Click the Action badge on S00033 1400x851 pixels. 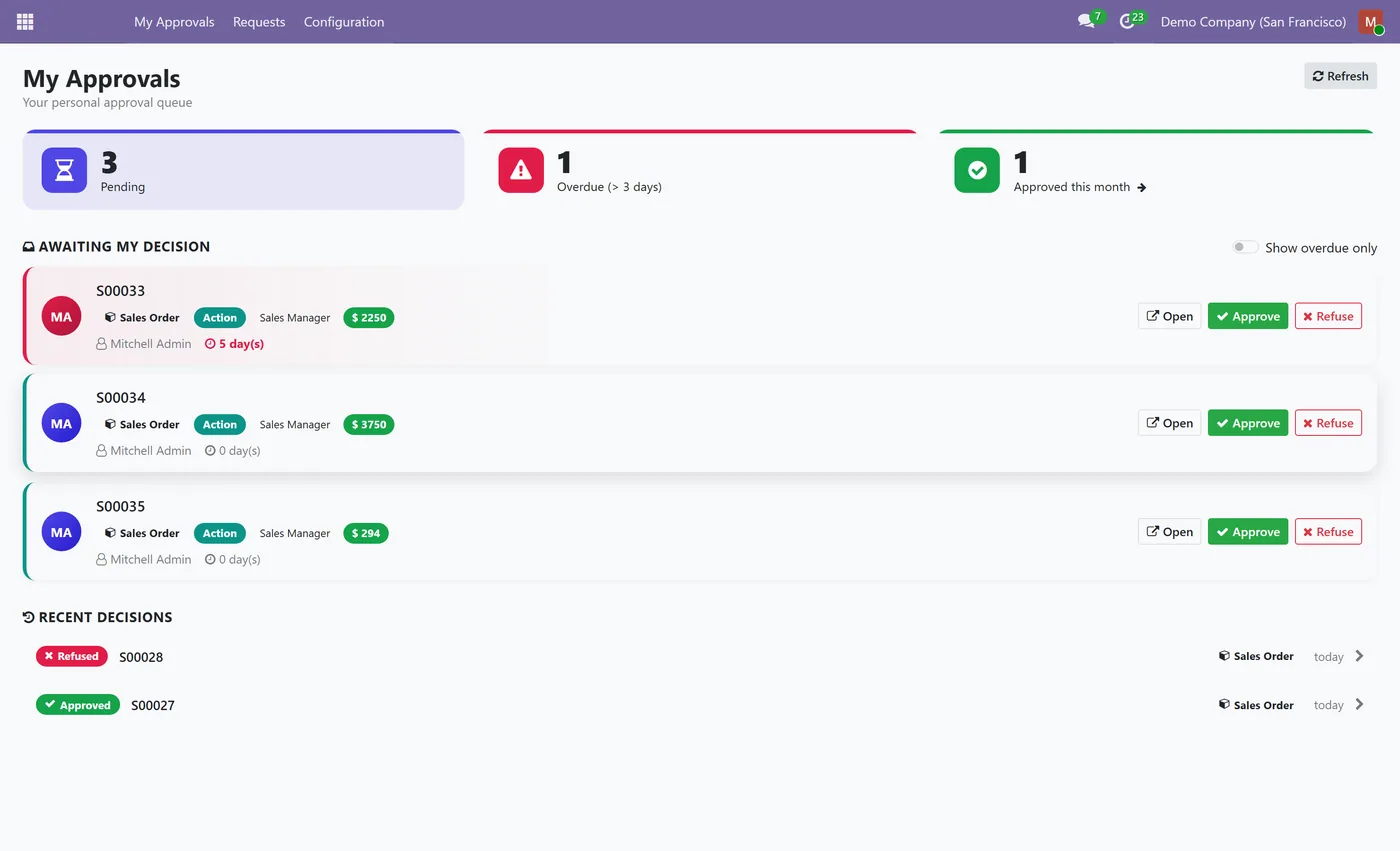220,317
